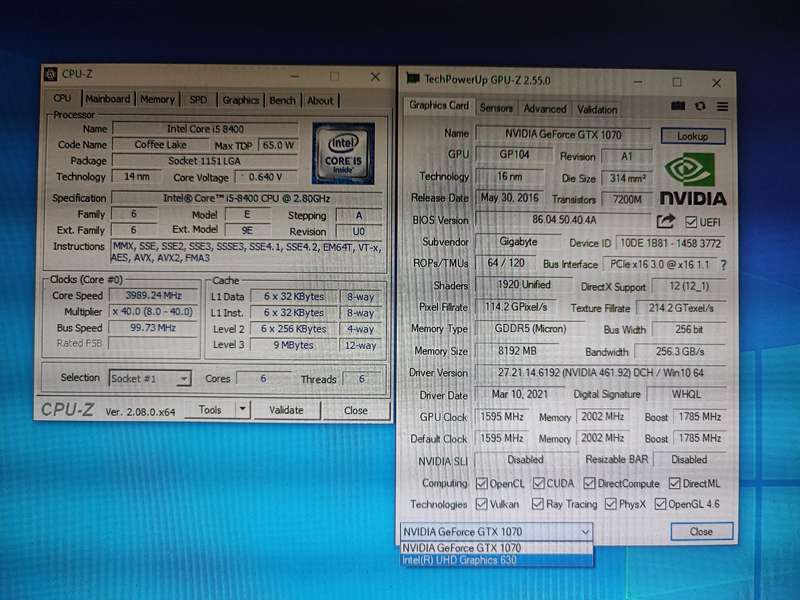Click the GPU-Z screenshot camera icon
This screenshot has height=600, width=800.
tap(678, 106)
